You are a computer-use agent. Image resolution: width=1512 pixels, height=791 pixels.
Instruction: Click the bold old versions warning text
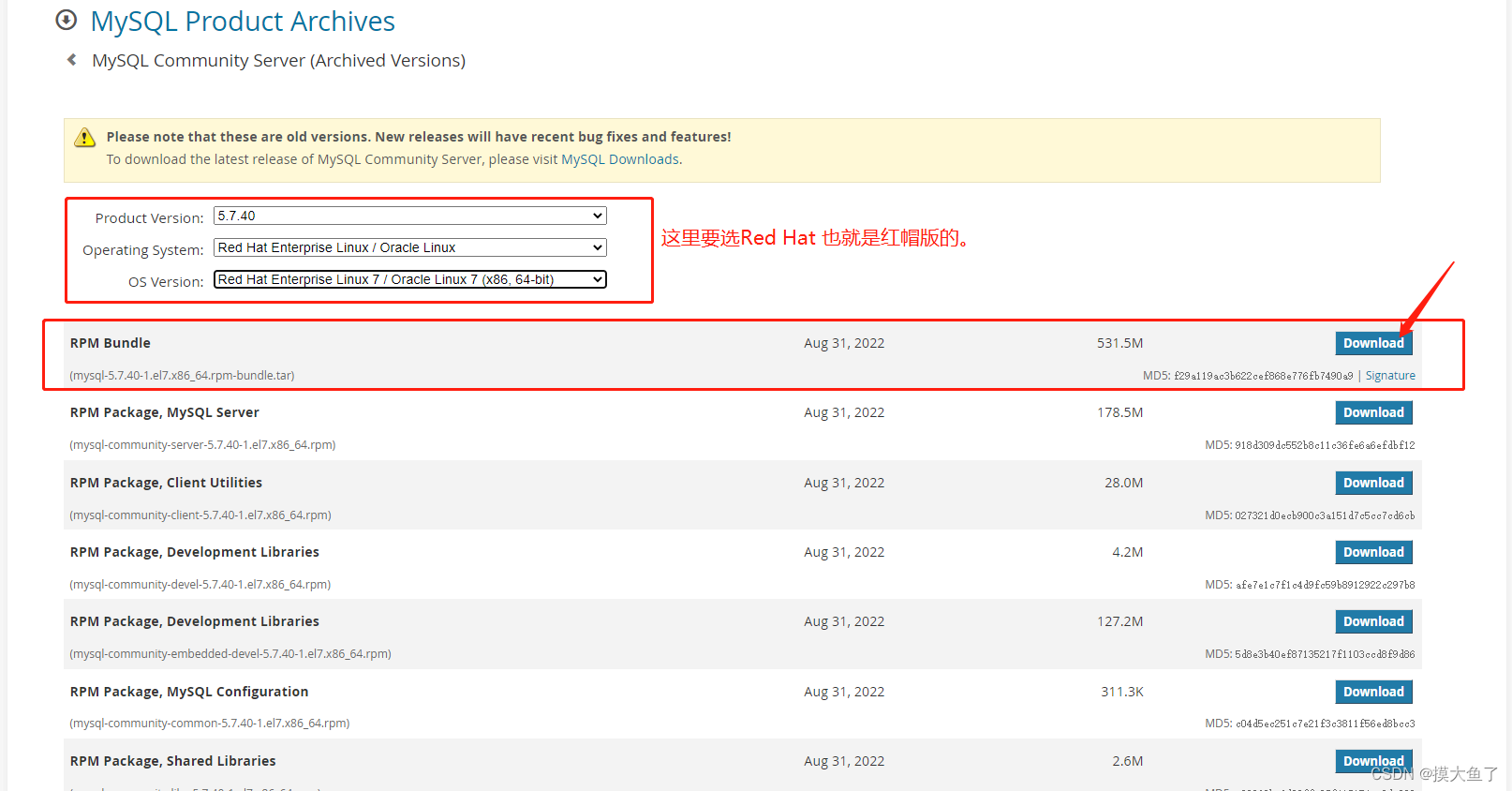tap(419, 137)
